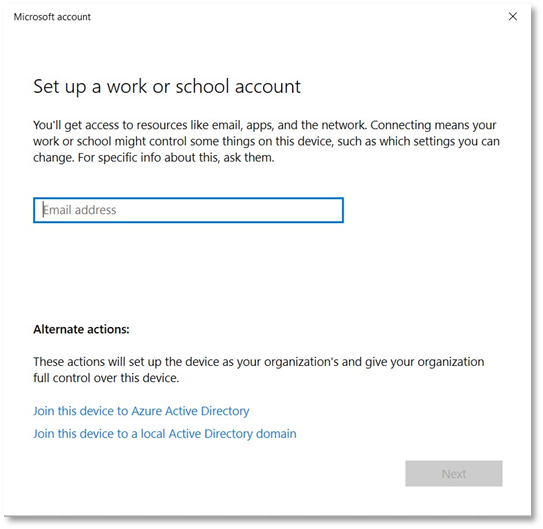Click the Microsoft account window title
This screenshot has width=543, height=529.
(x=52, y=17)
